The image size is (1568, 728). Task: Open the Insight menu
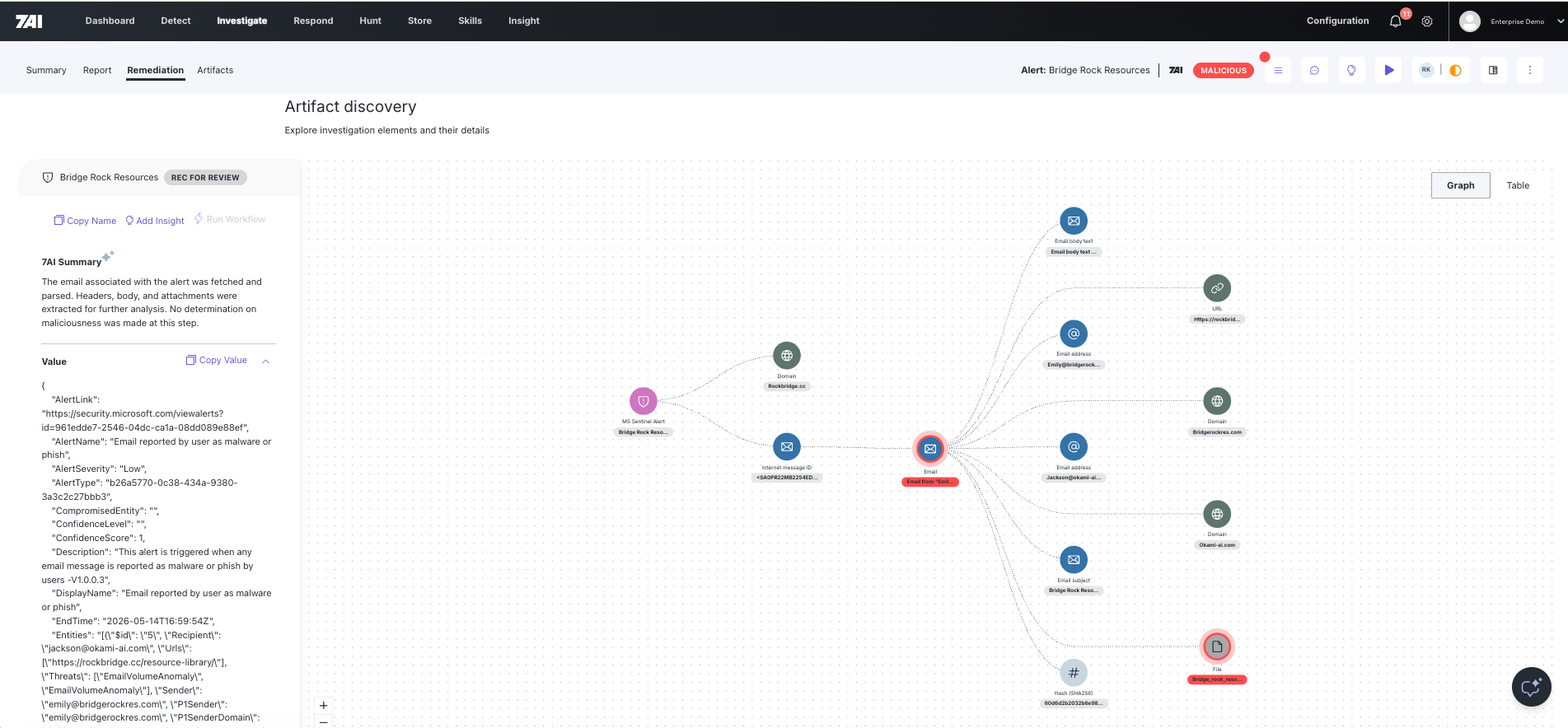point(524,21)
